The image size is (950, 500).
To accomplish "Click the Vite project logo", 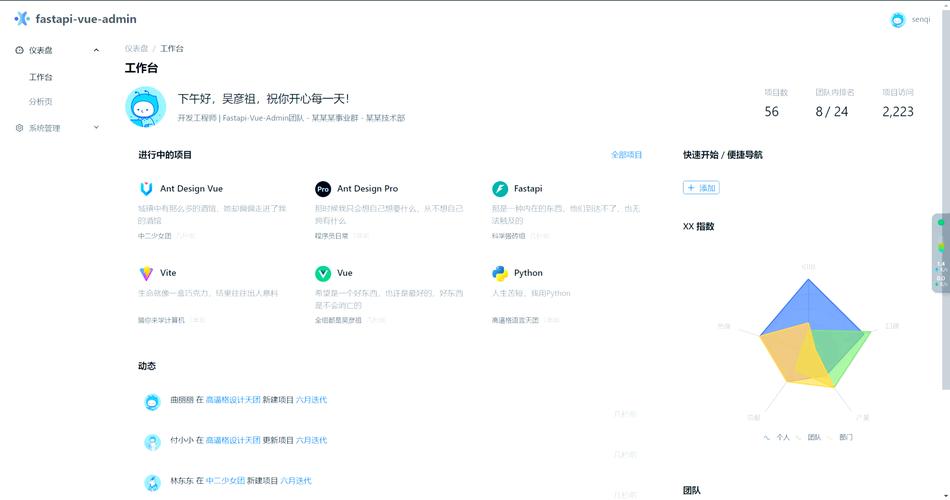I will (146, 273).
